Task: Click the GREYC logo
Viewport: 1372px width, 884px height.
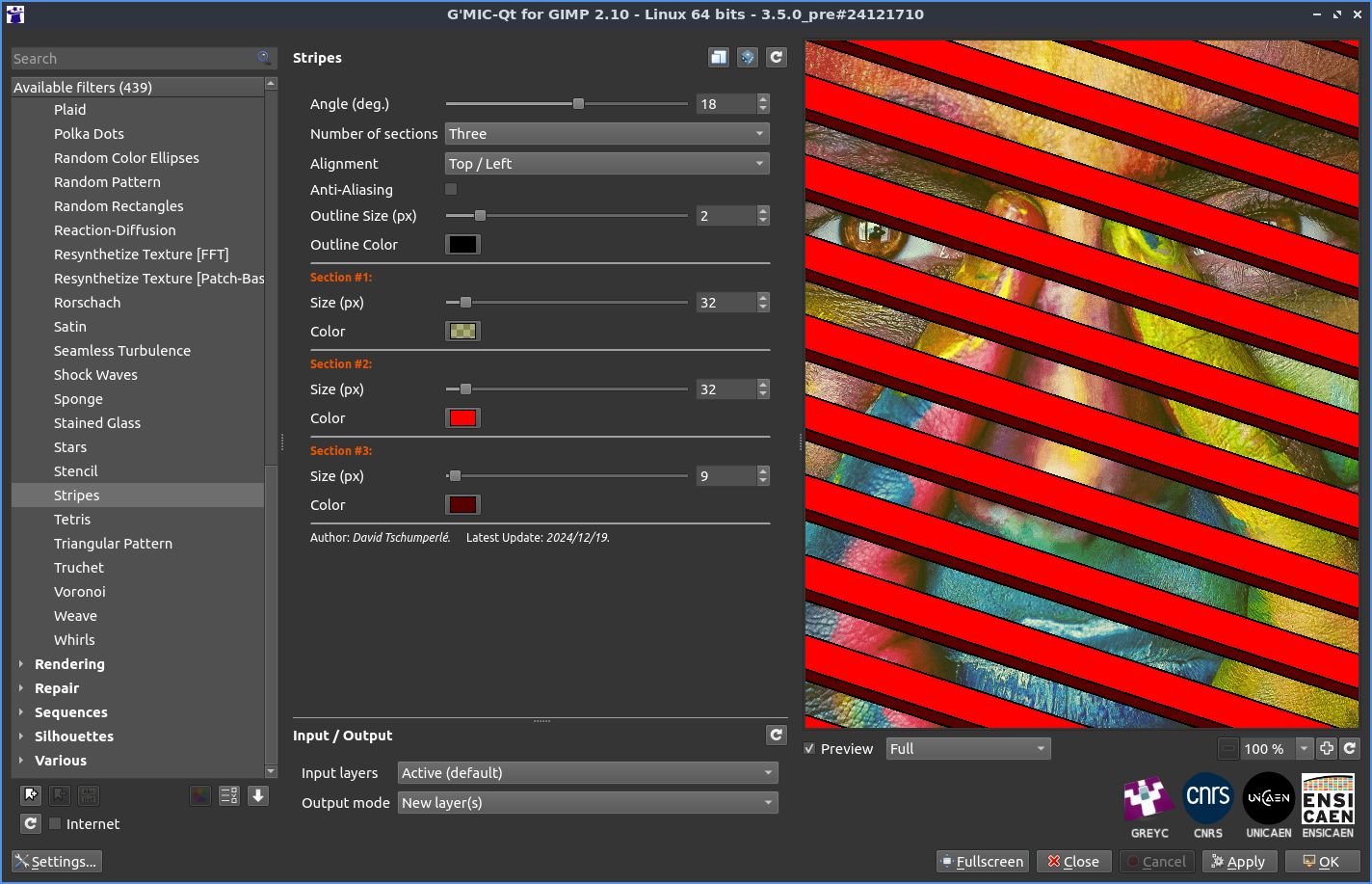Action: click(x=1148, y=806)
